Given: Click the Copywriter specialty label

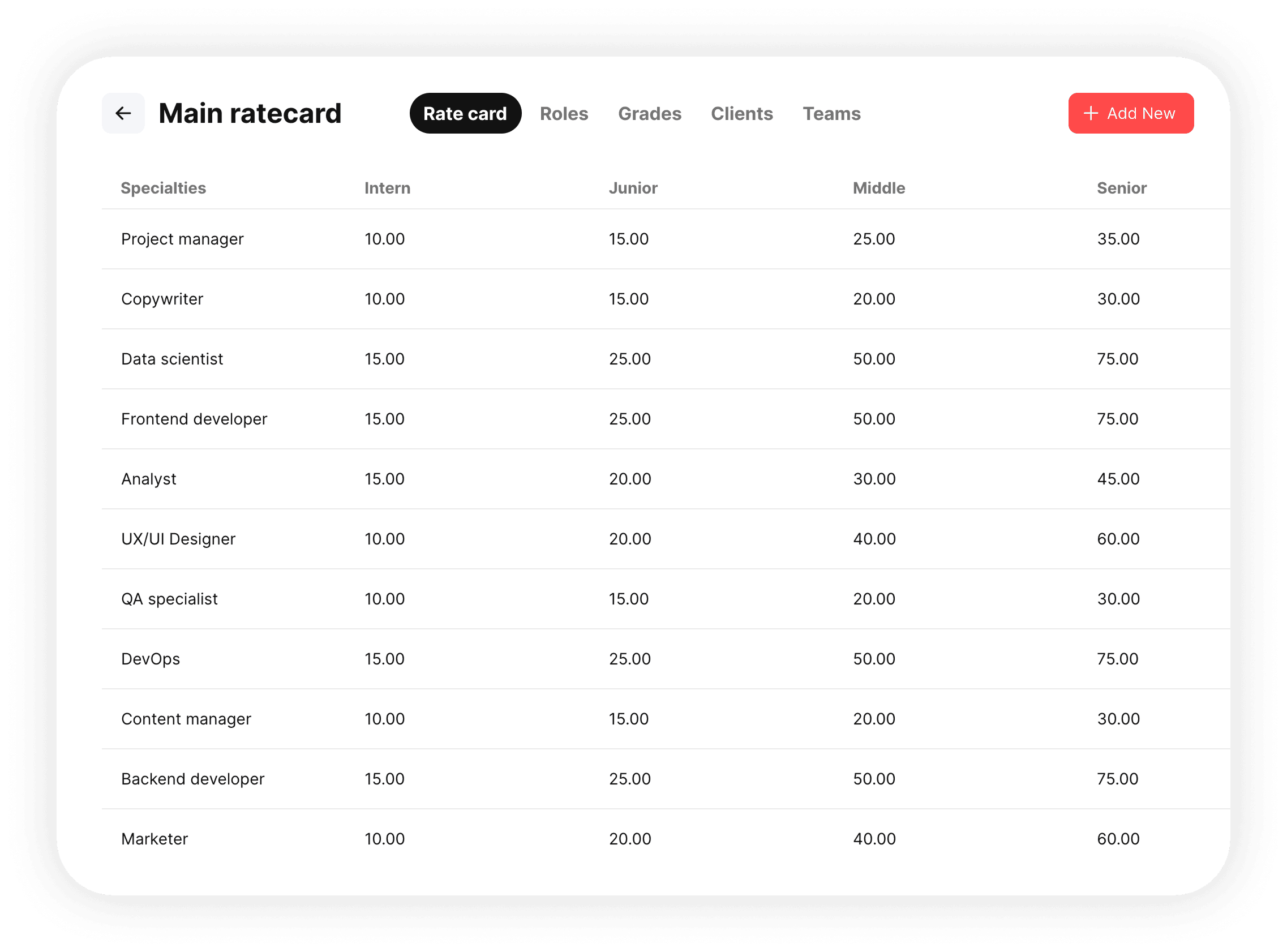Looking at the screenshot, I should [x=162, y=298].
